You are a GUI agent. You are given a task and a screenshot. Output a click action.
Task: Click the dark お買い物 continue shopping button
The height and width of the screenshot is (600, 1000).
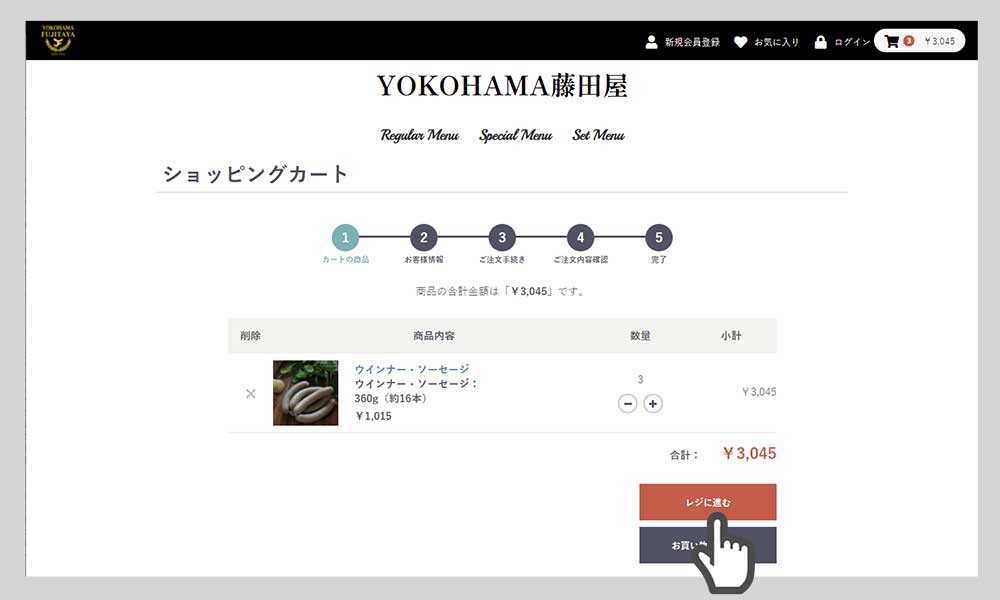point(708,545)
